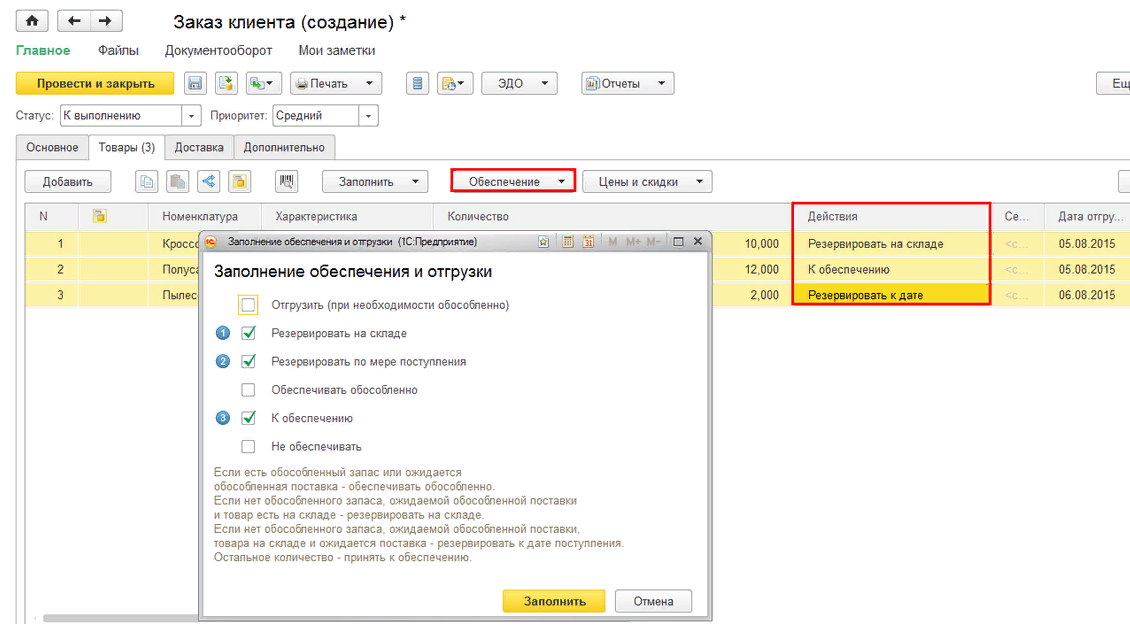Screen dimensions: 1130x626
Task: Click the back arrow navigation button
Action: tap(75, 22)
